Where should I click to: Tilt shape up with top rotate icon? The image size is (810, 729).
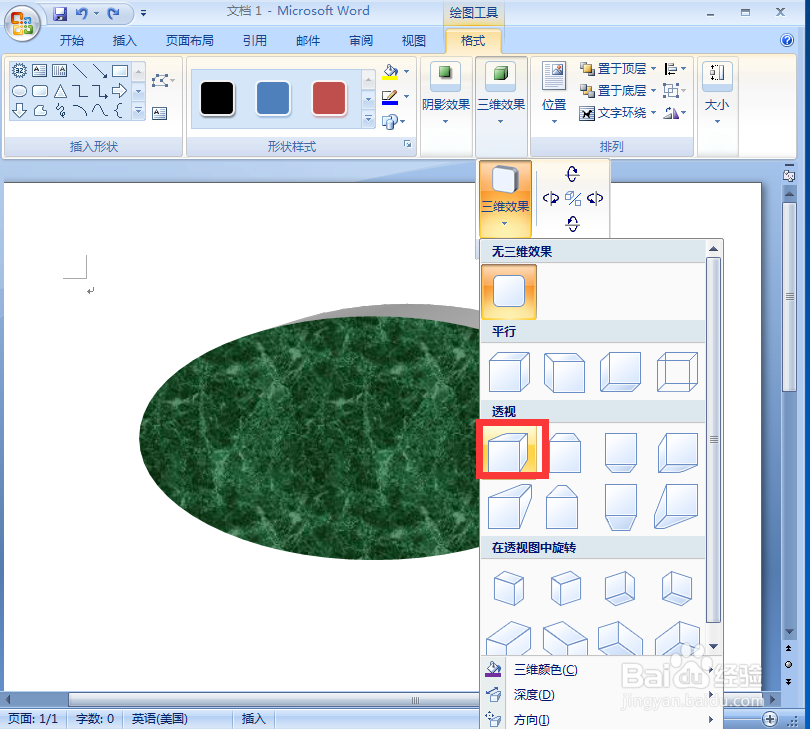572,174
